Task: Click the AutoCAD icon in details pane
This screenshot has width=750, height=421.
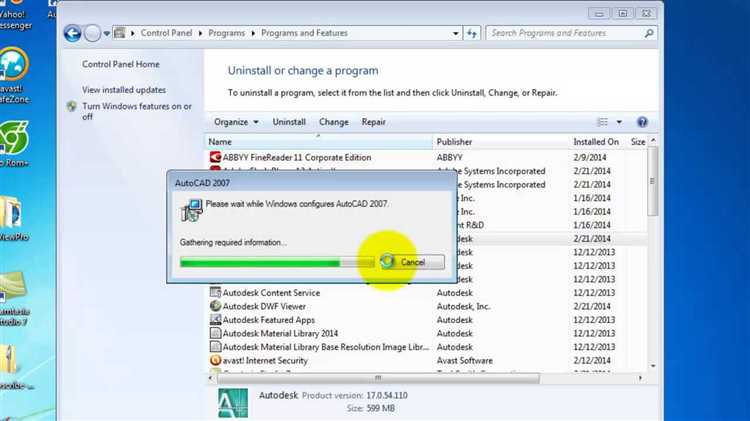Action: [x=233, y=403]
